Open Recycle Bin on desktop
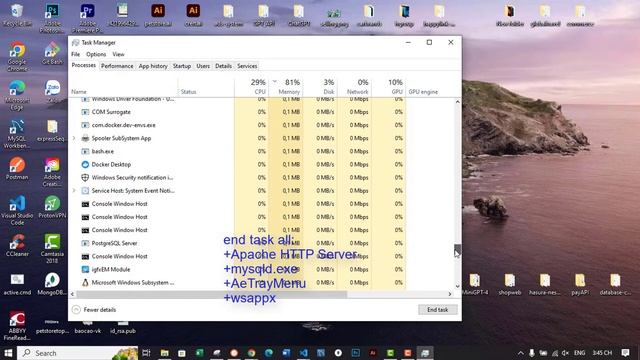The height and width of the screenshot is (360, 640). [17, 15]
